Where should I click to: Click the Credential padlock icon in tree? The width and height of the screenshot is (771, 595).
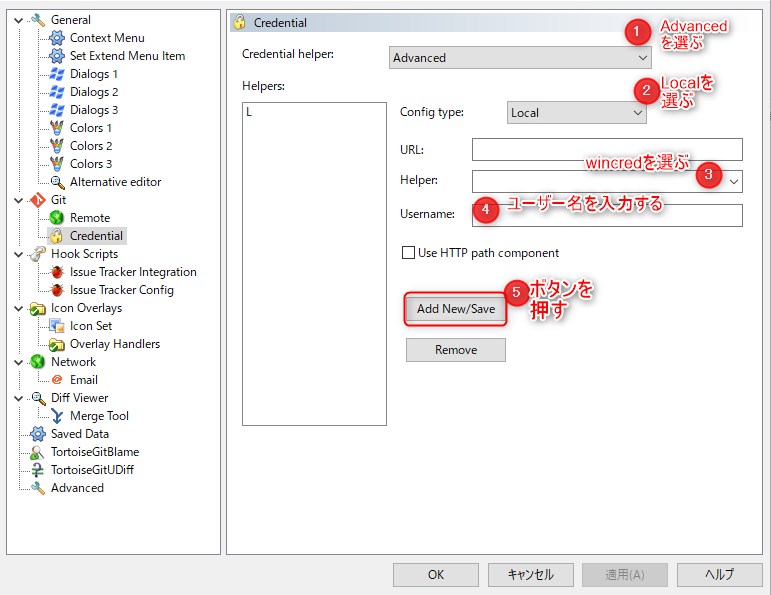(x=57, y=236)
